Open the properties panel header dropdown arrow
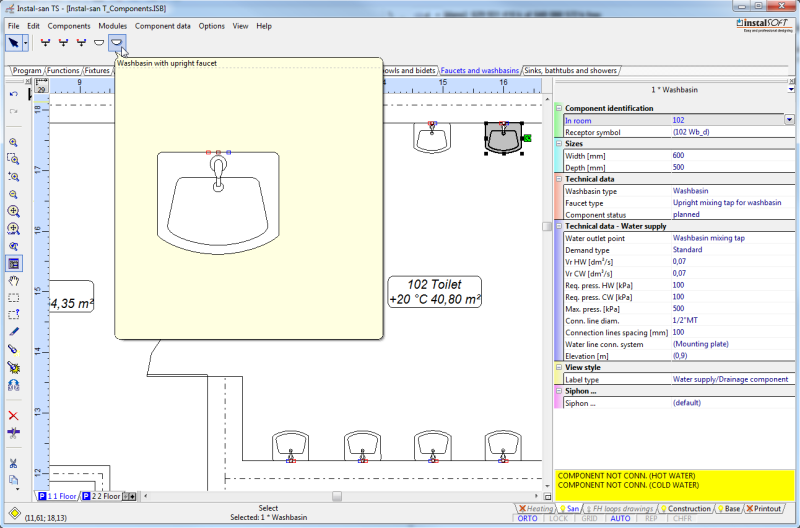Screen dimensions: 800x528 [x=791, y=90]
